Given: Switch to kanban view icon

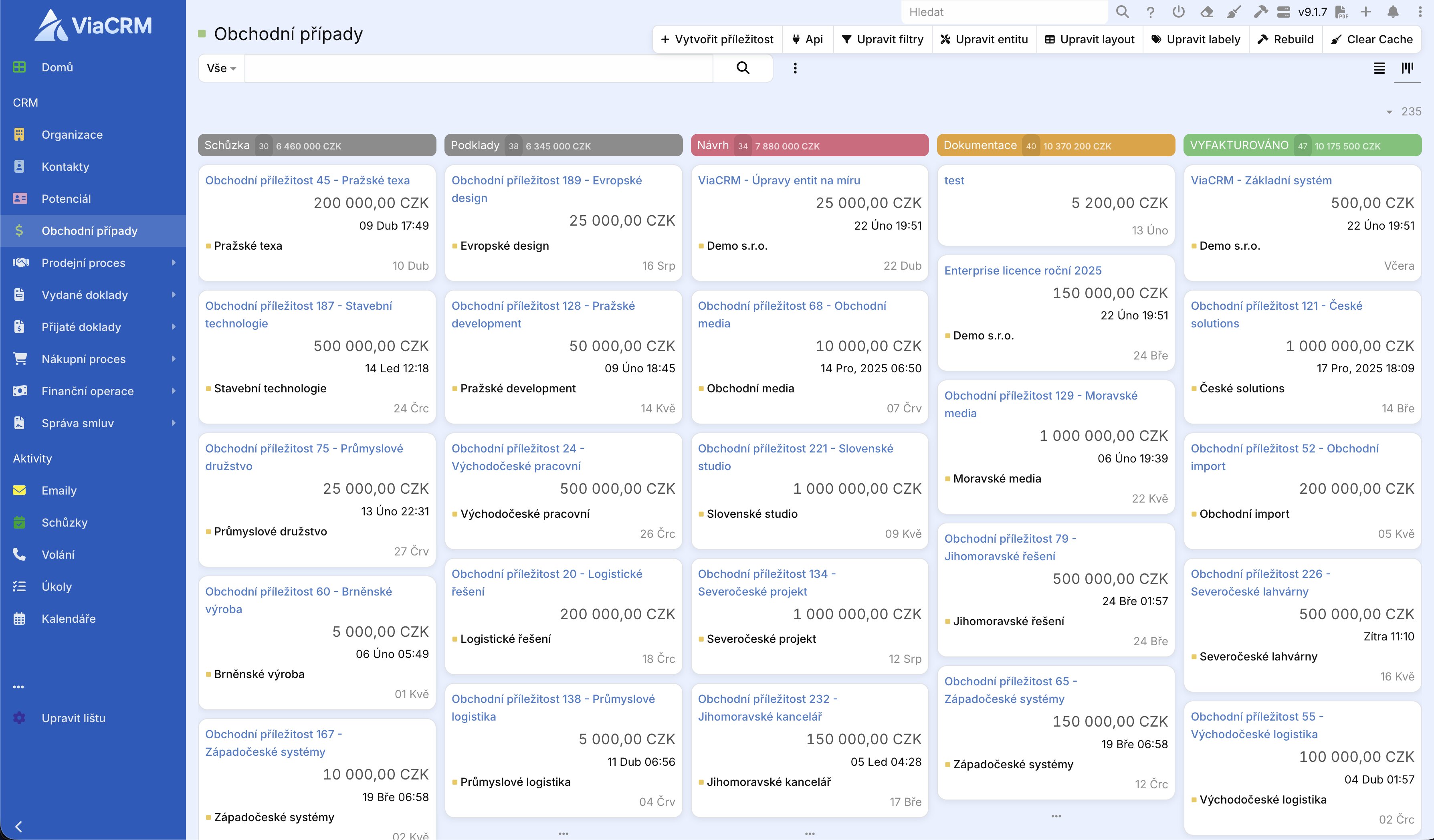Looking at the screenshot, I should [1407, 68].
